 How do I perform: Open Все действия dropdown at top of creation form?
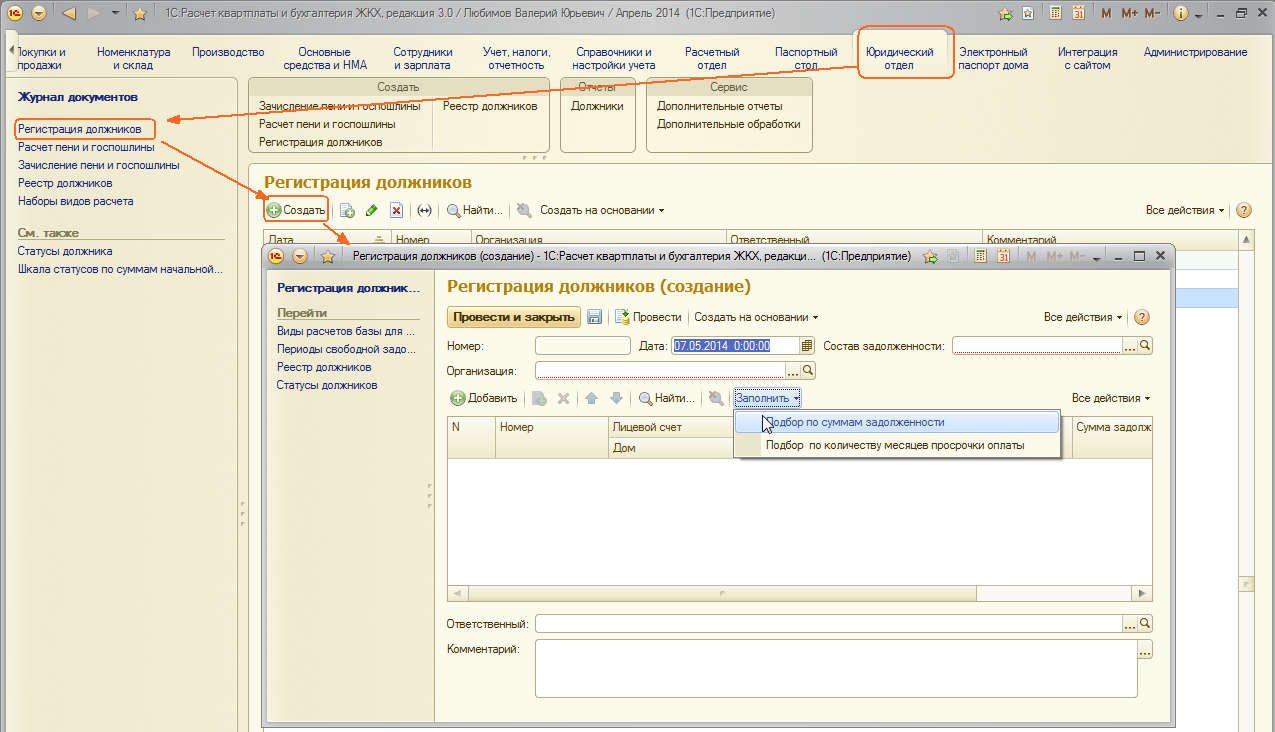[1084, 317]
